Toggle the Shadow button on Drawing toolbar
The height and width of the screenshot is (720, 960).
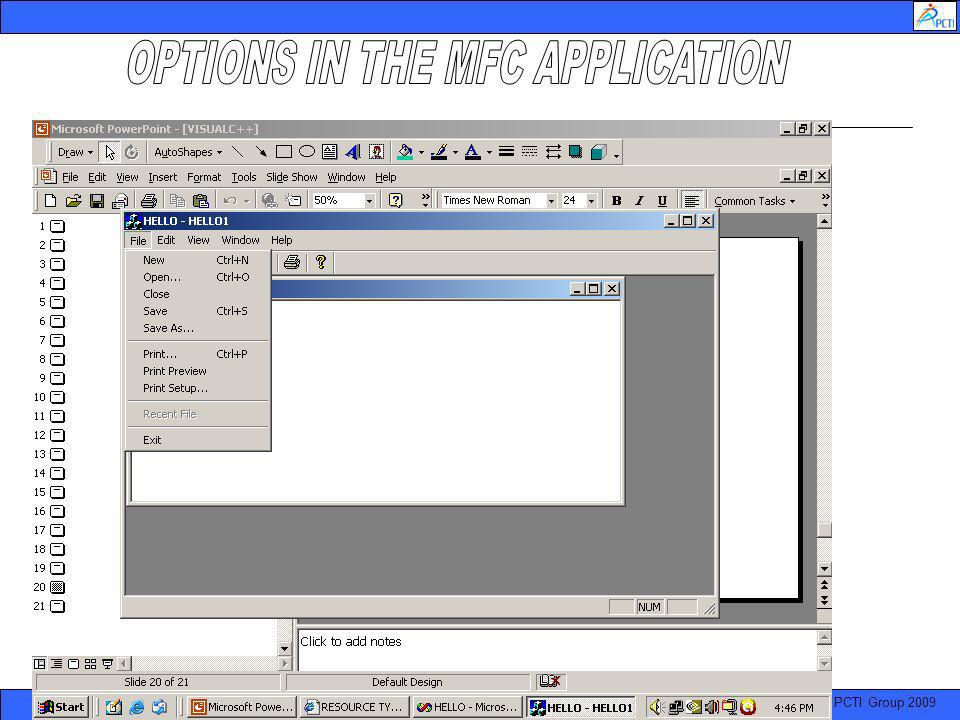(576, 152)
